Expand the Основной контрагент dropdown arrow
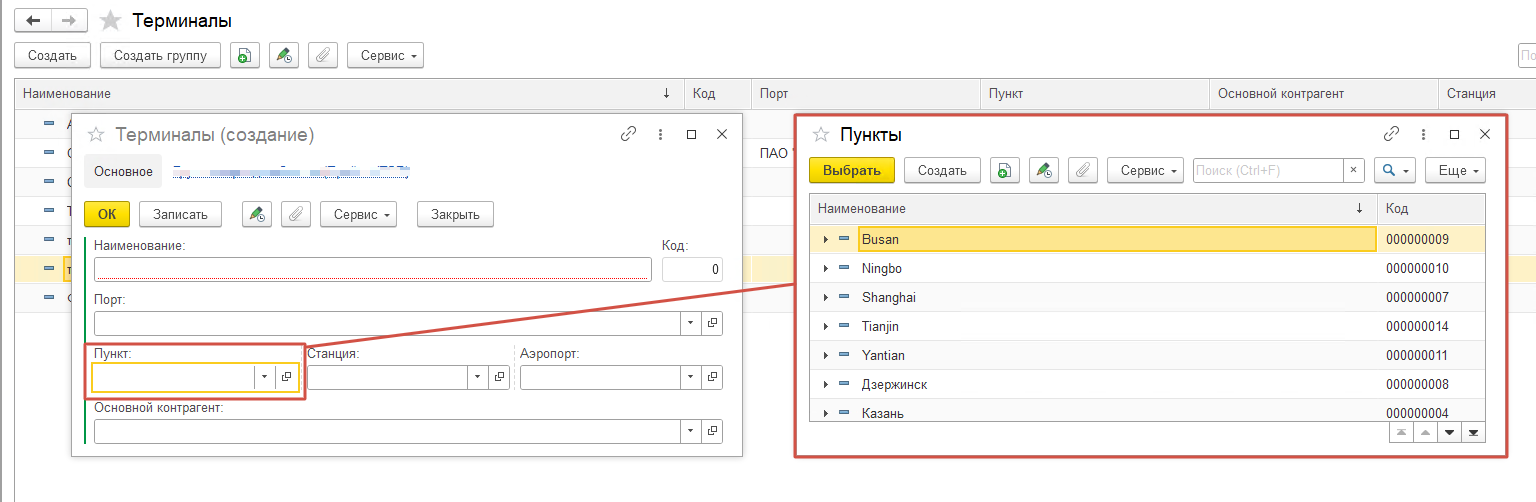This screenshot has width=1536, height=502. point(691,431)
